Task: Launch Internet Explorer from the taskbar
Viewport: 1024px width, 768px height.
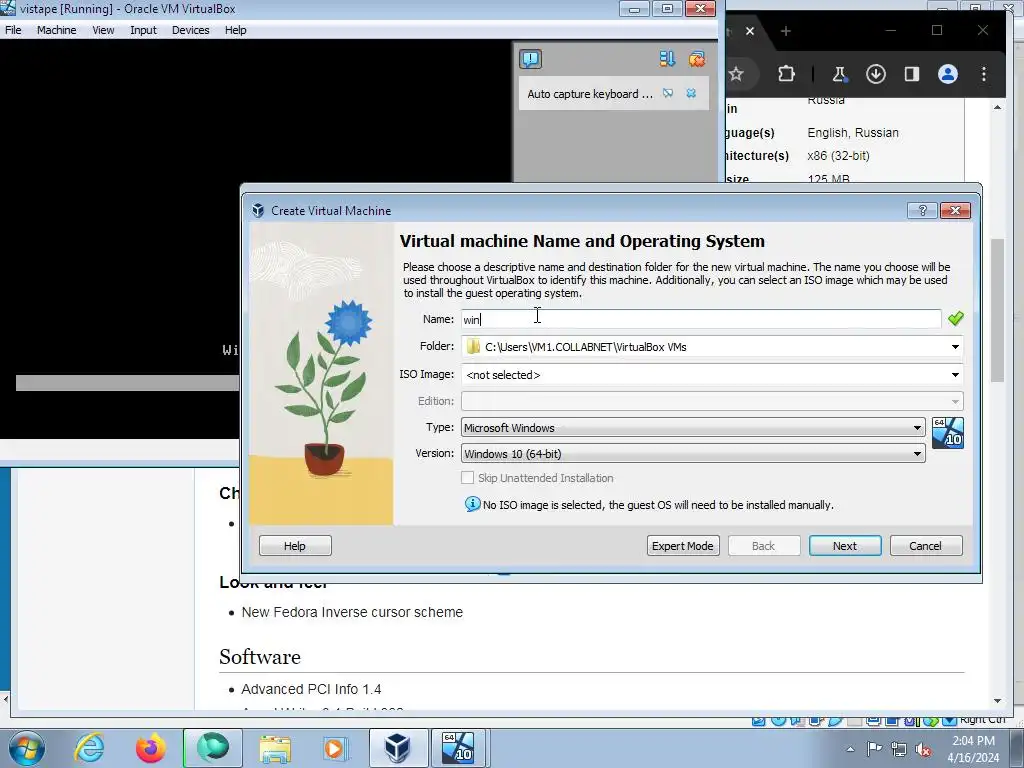Action: [x=89, y=748]
